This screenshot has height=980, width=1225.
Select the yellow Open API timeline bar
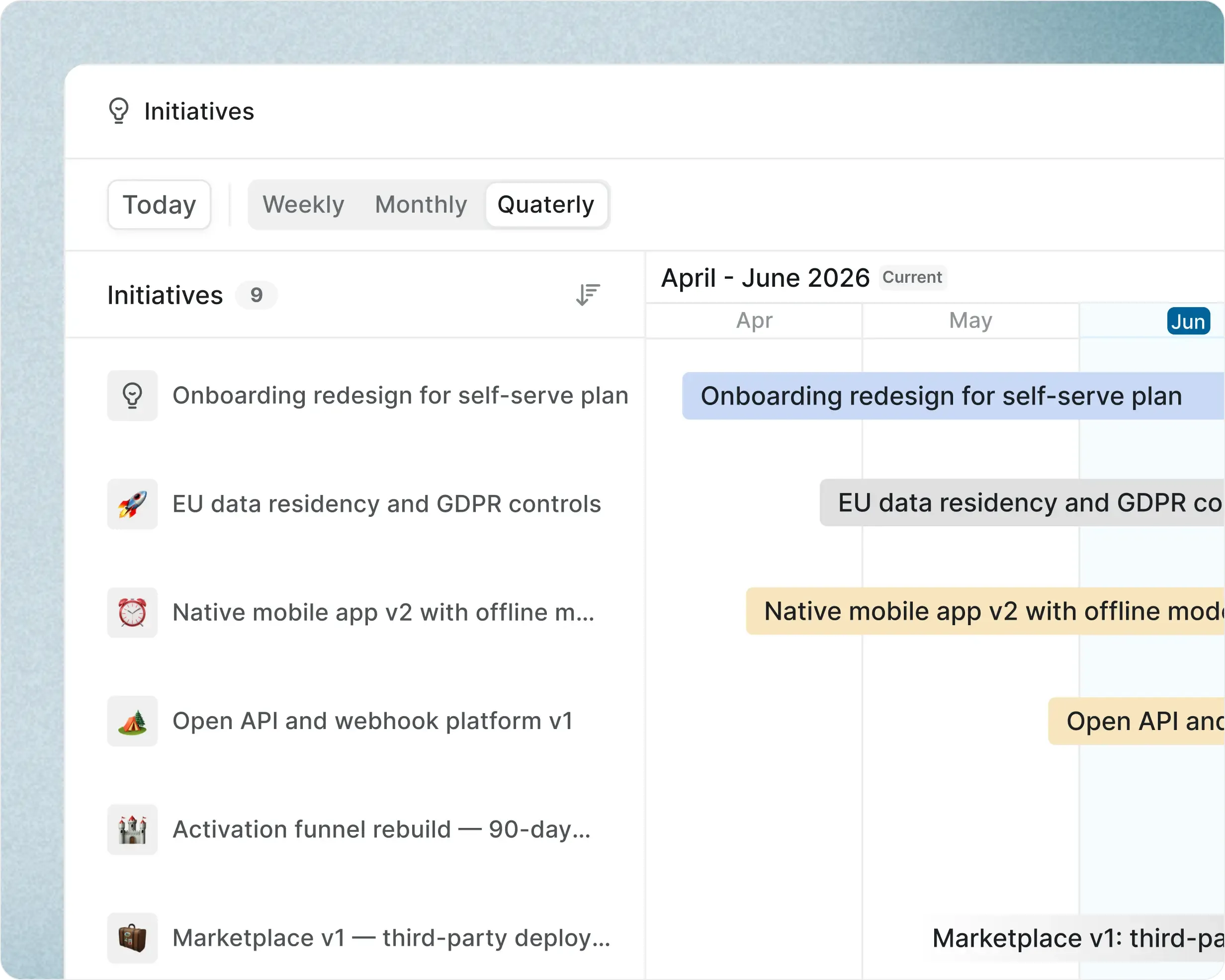click(1137, 721)
